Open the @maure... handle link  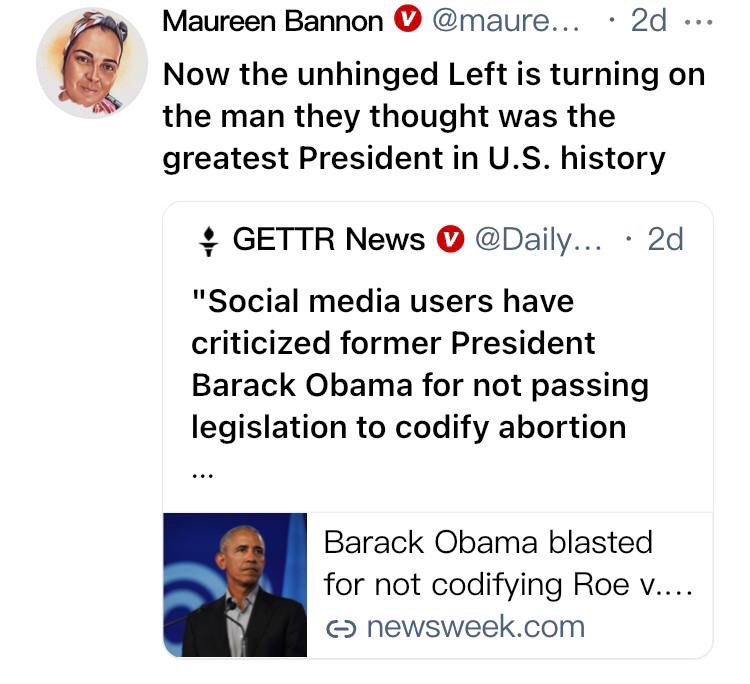pos(506,22)
